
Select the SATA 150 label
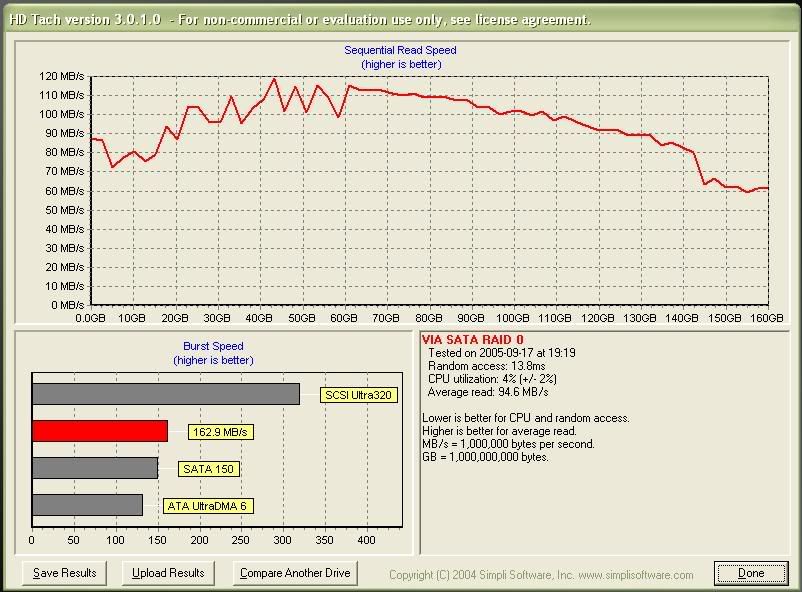(x=209, y=469)
